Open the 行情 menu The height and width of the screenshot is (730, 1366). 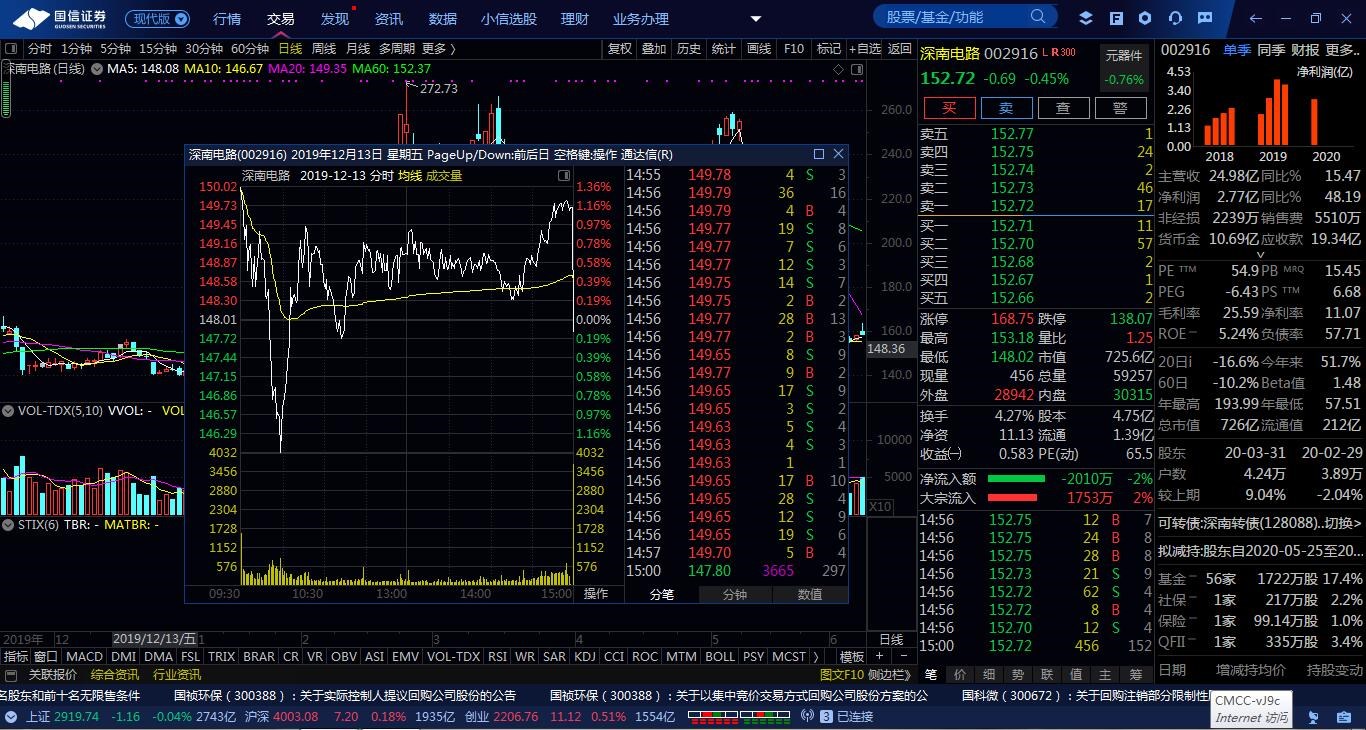227,18
